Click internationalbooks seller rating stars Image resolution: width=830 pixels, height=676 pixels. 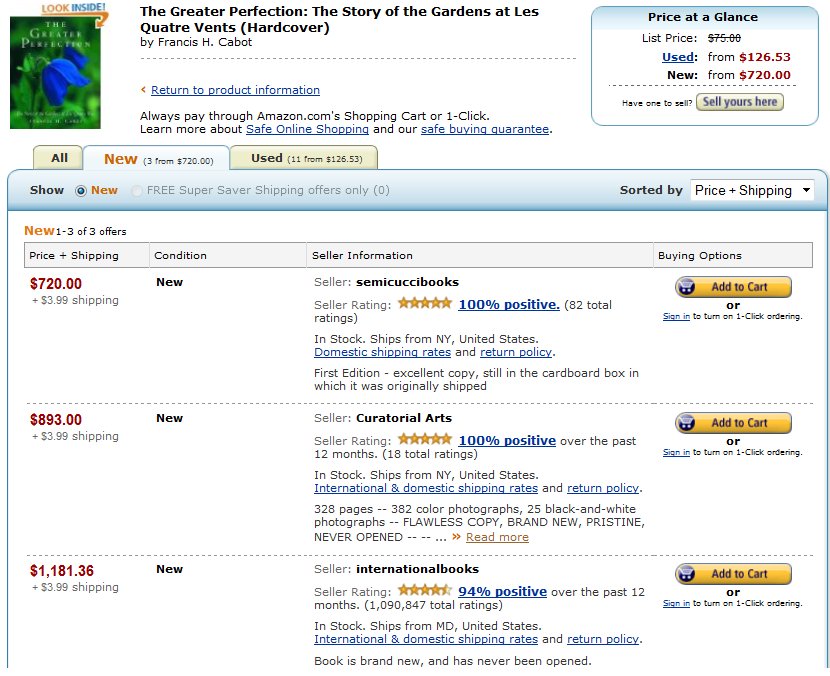(x=425, y=591)
